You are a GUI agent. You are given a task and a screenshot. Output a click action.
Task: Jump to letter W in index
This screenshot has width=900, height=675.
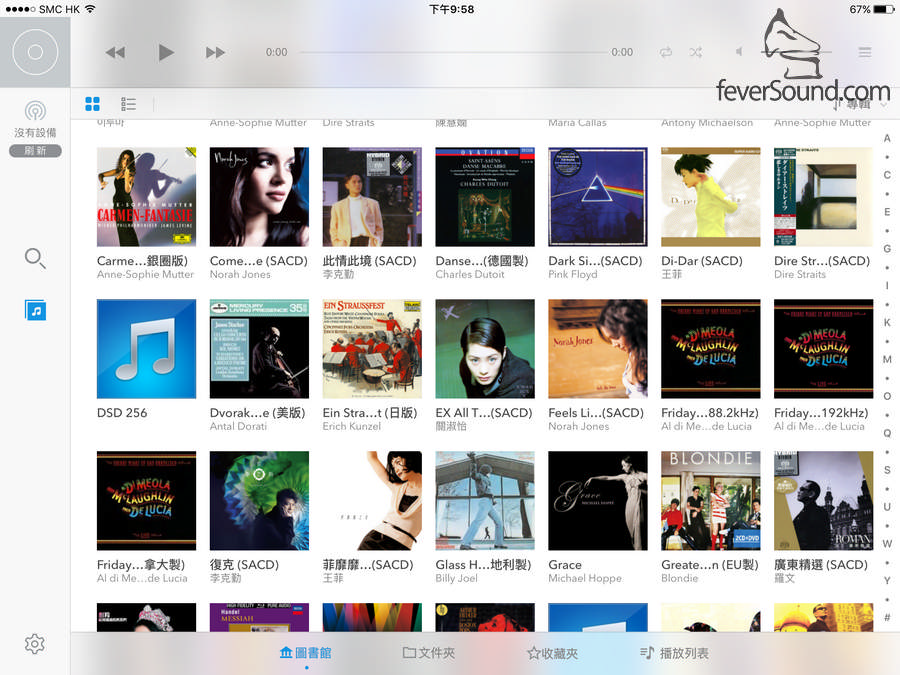tap(887, 544)
